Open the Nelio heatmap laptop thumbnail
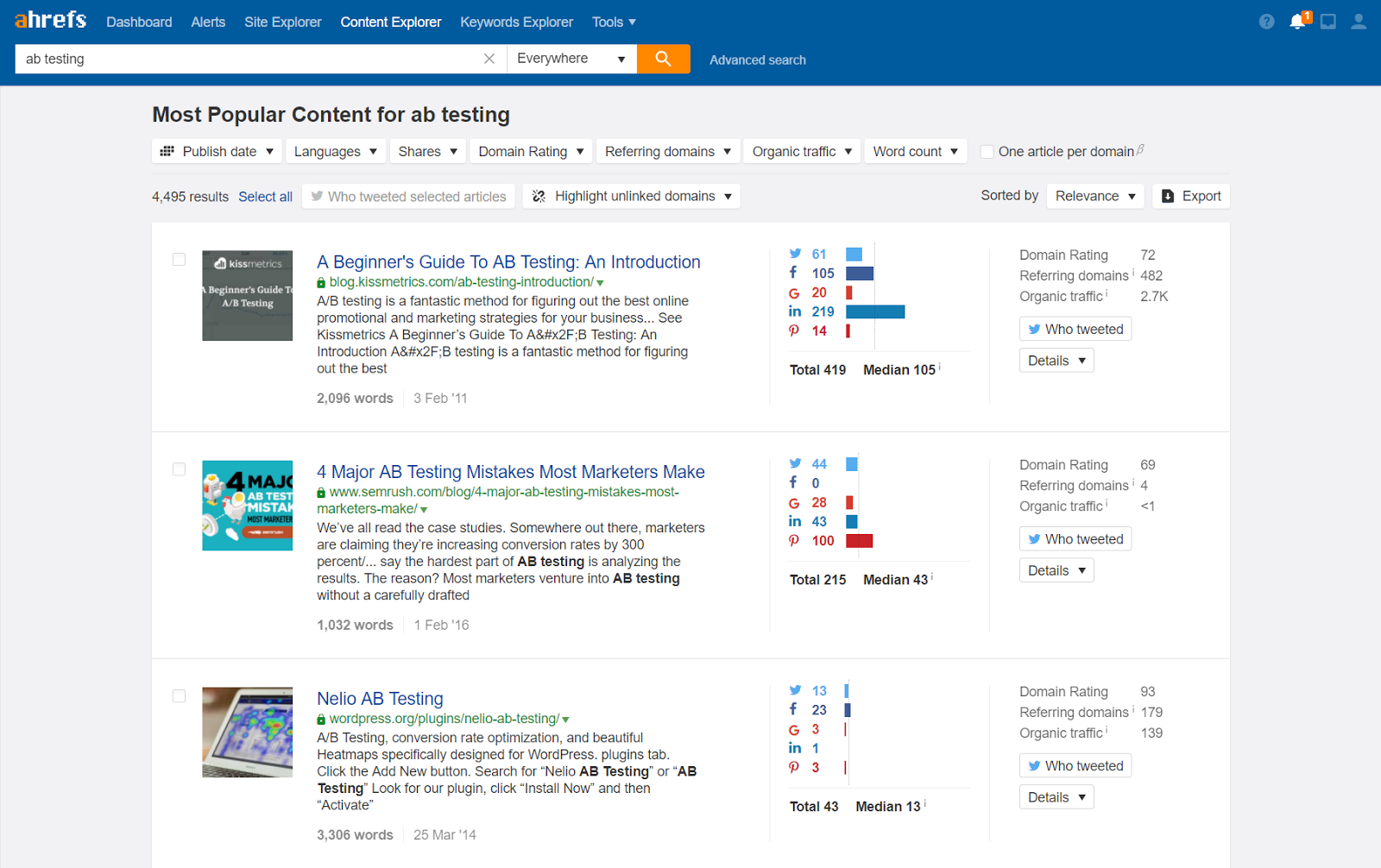Image resolution: width=1381 pixels, height=868 pixels. pos(247,733)
